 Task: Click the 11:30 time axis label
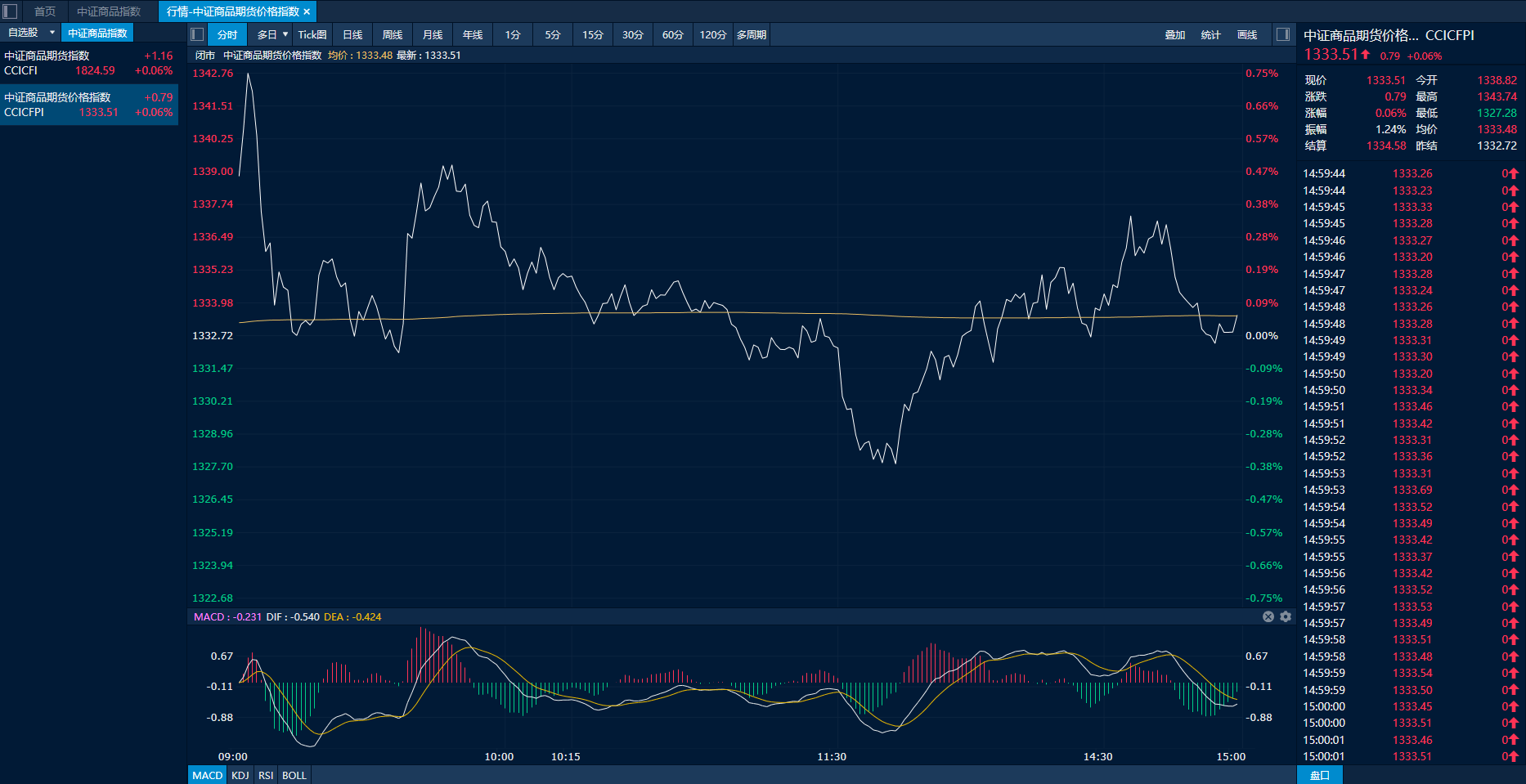coord(832,756)
